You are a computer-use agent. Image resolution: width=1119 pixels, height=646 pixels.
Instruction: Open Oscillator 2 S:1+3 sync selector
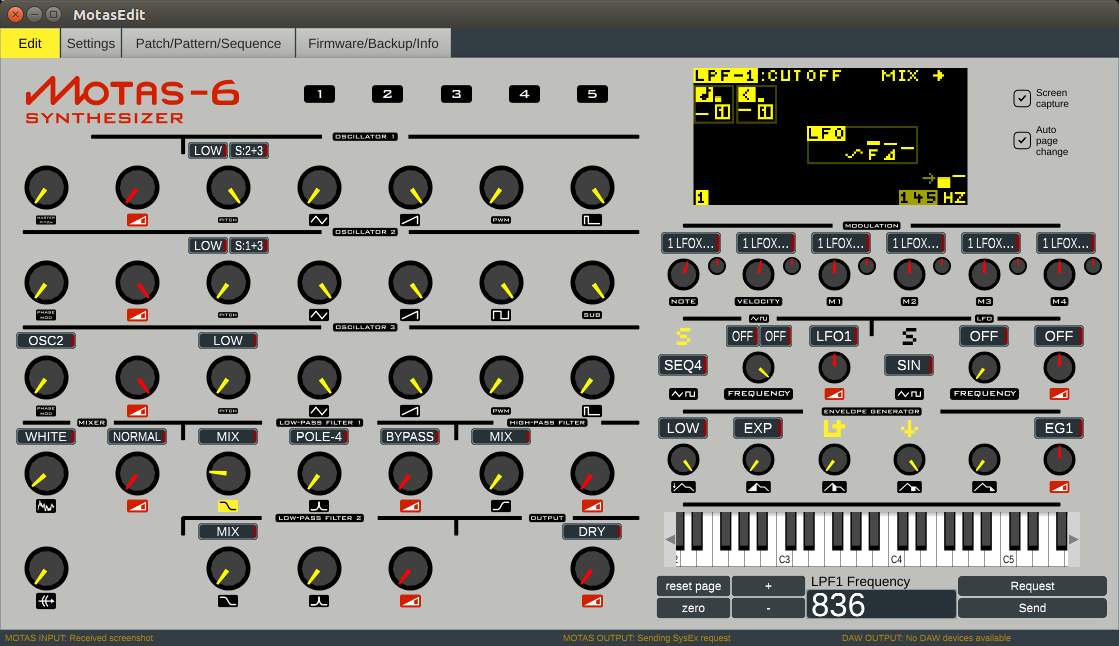[x=249, y=246]
